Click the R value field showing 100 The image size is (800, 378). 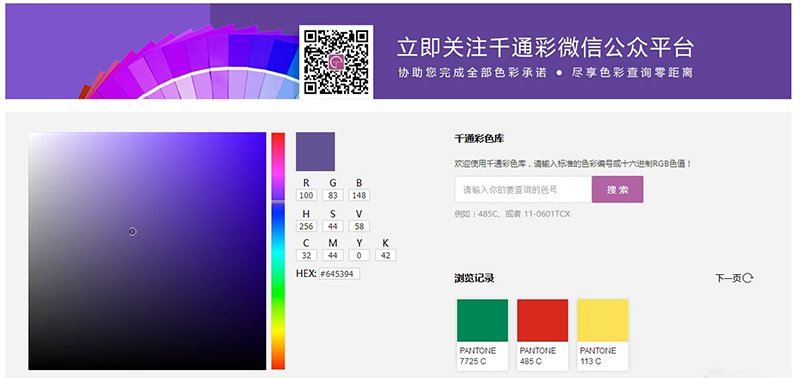(x=306, y=195)
